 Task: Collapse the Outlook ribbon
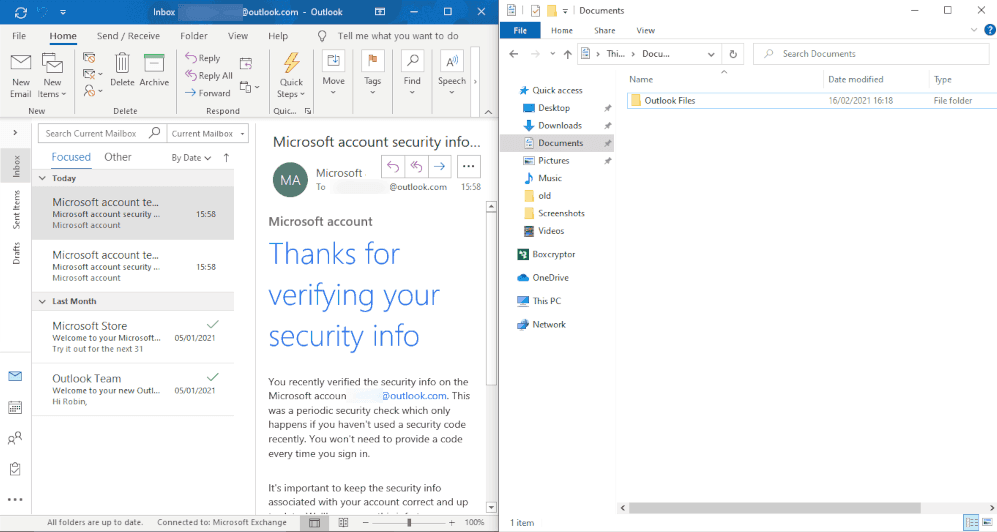pos(488,112)
